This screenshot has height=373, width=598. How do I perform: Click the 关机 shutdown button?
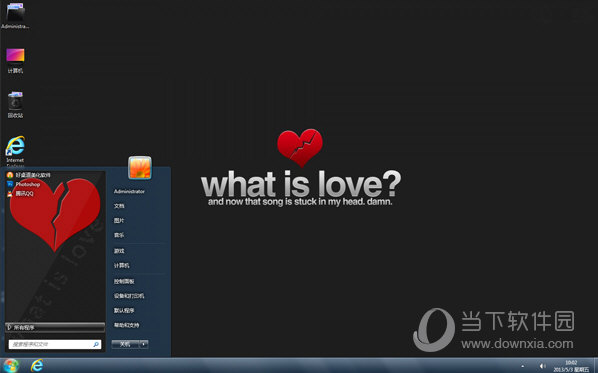(x=125, y=344)
